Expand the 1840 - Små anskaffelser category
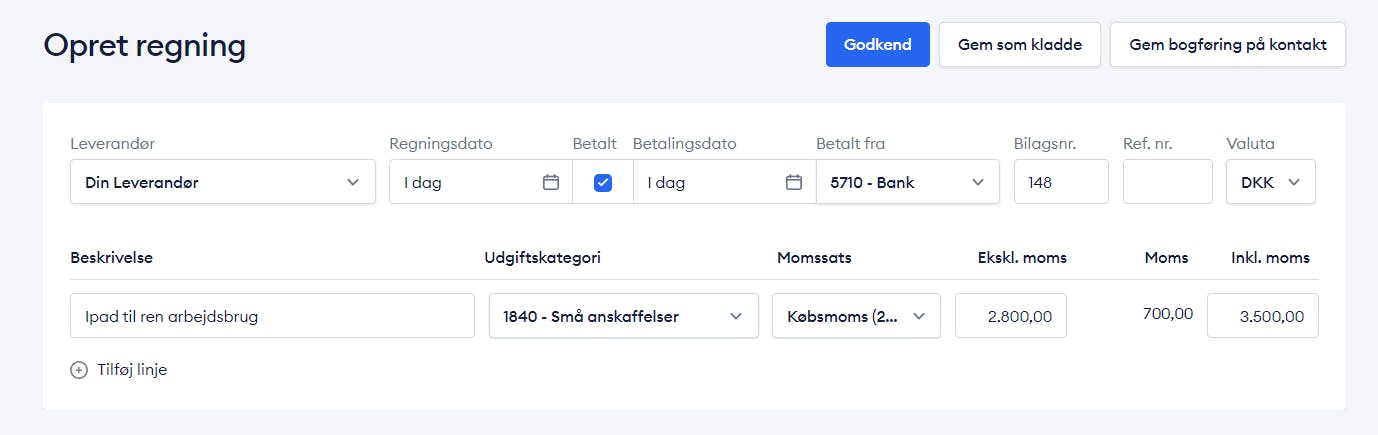 click(624, 316)
